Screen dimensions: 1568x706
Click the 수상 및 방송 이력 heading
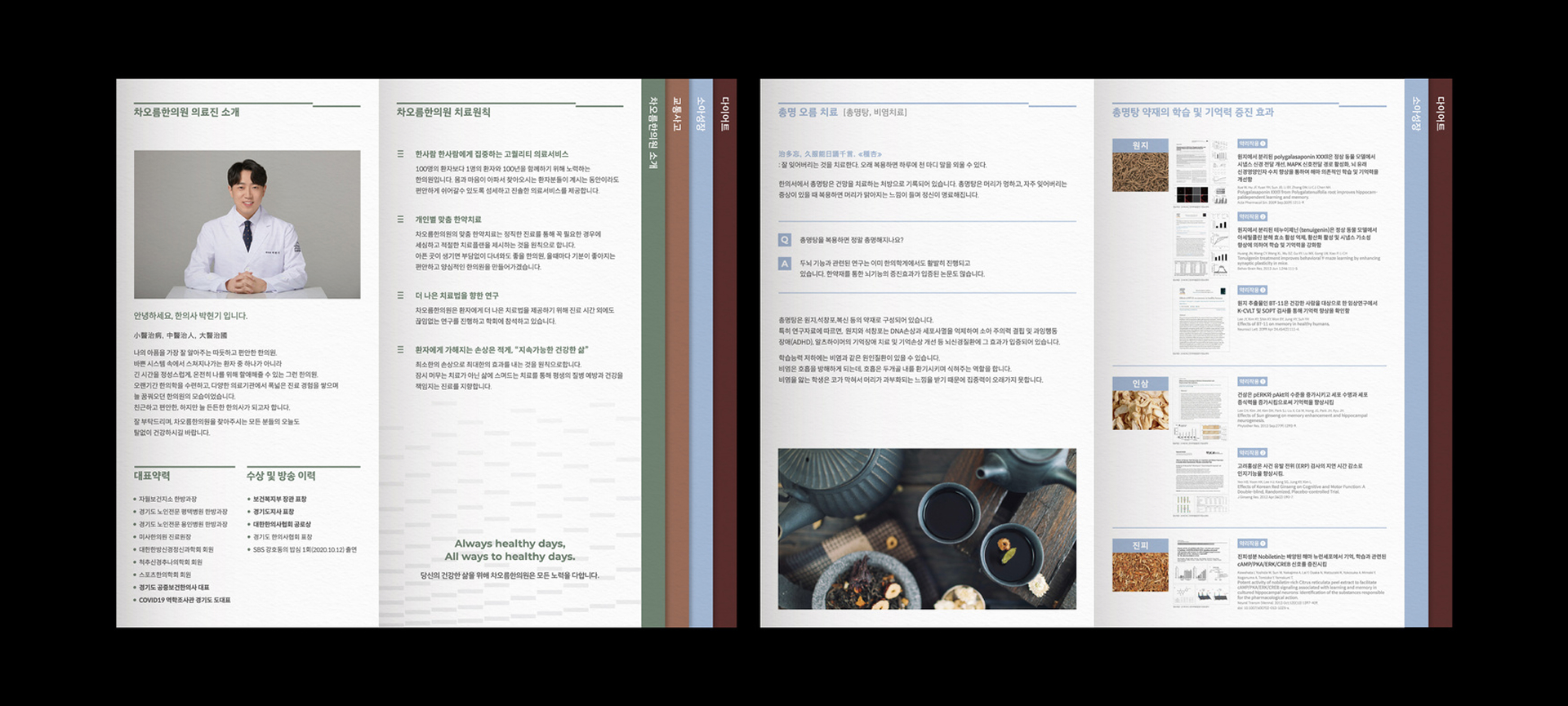(x=281, y=476)
